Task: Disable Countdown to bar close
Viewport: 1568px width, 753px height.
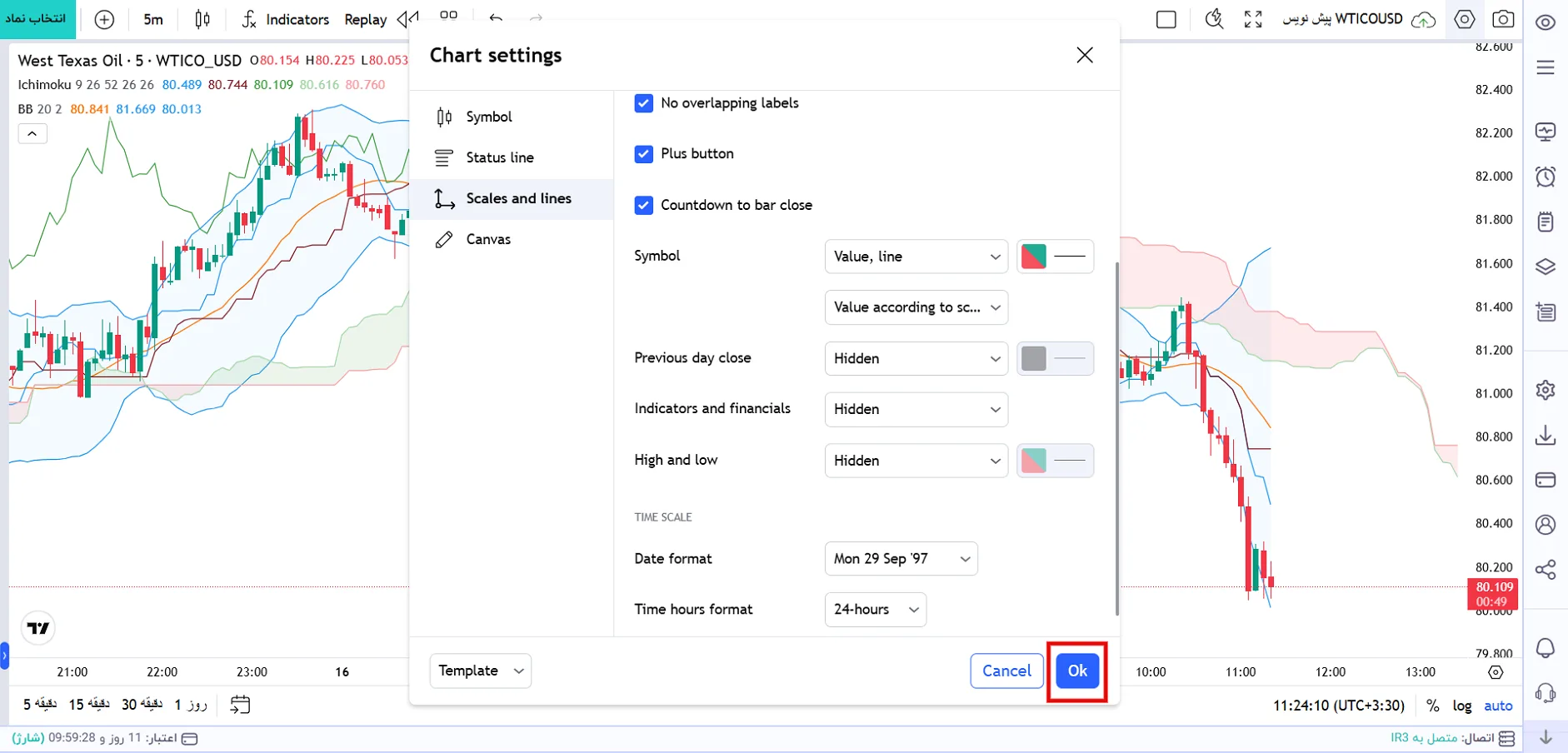Action: [x=643, y=205]
